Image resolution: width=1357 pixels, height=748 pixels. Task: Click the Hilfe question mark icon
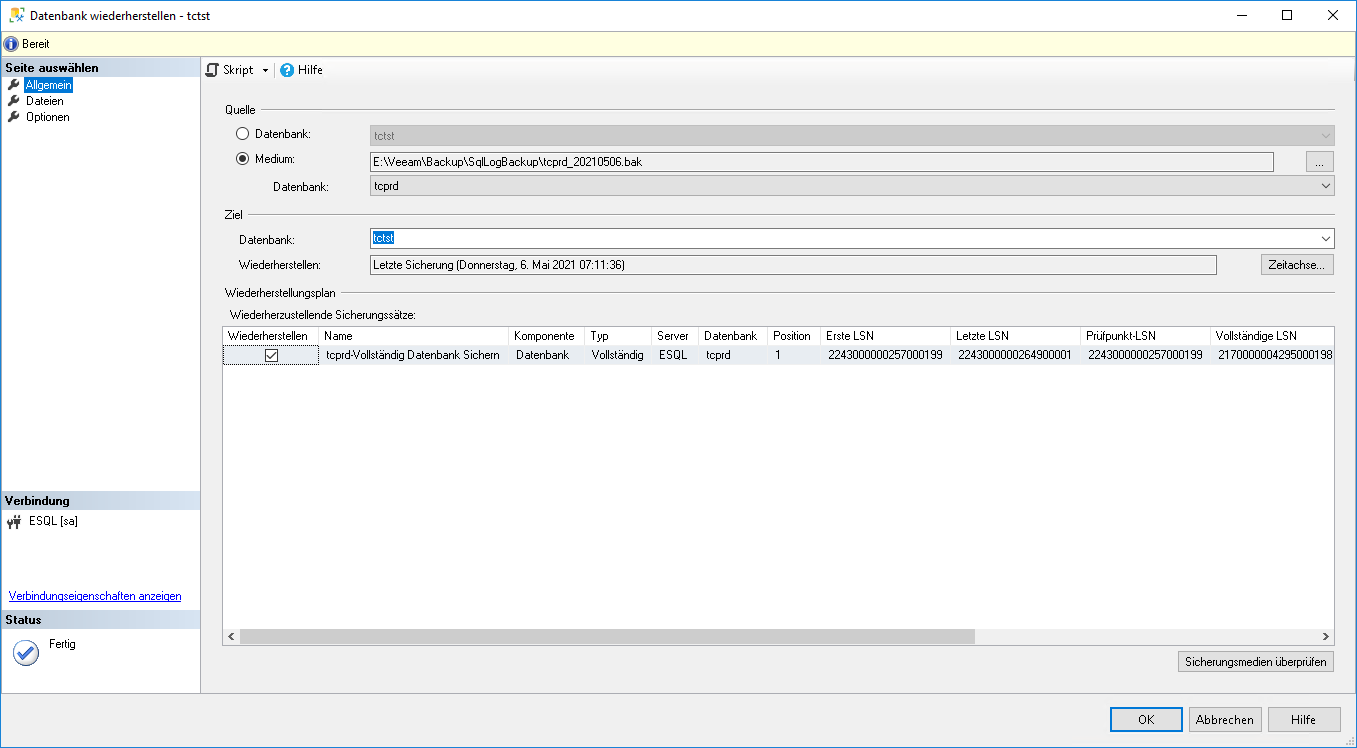tap(287, 70)
